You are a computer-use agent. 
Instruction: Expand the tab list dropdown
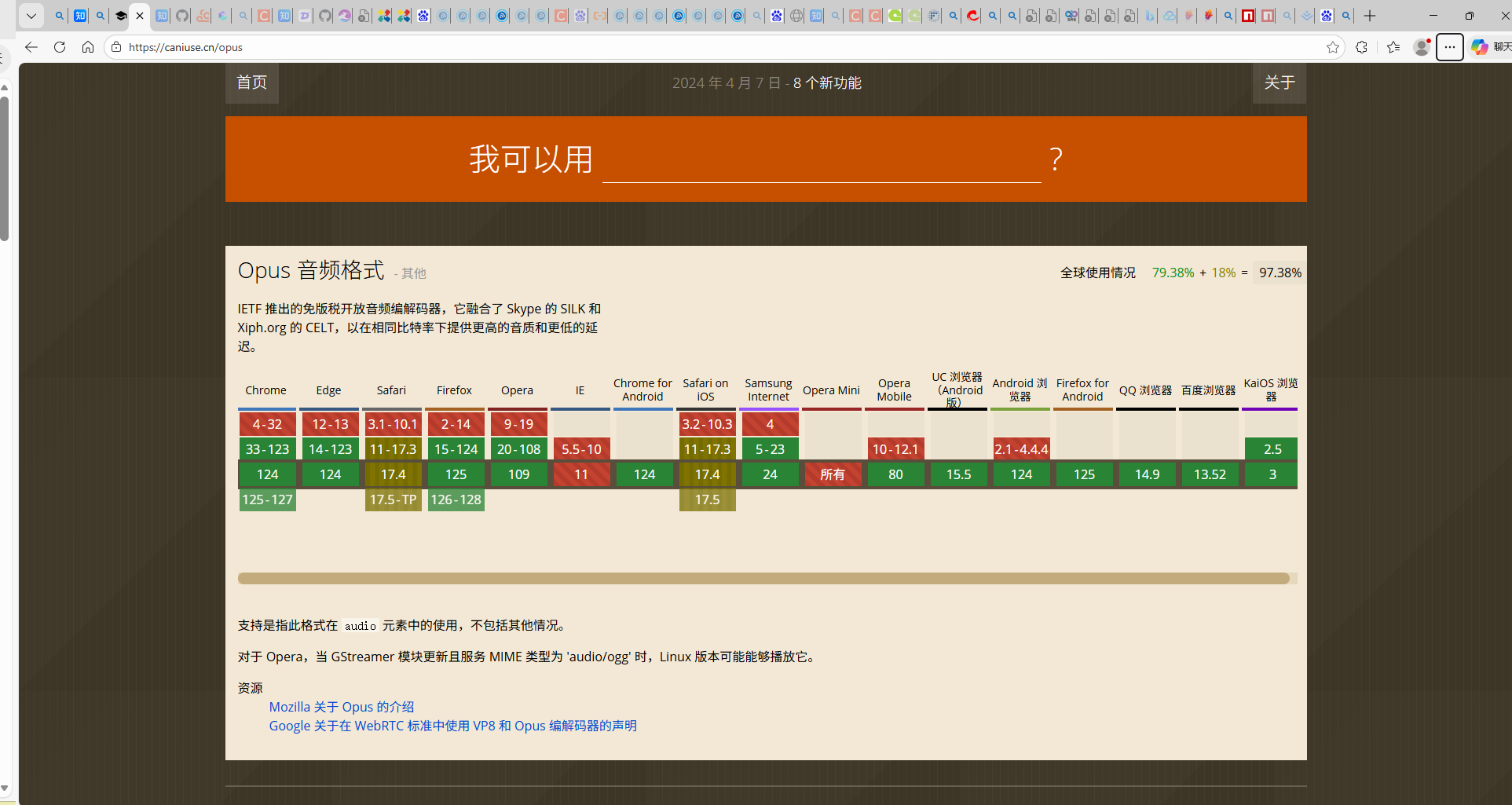click(31, 16)
